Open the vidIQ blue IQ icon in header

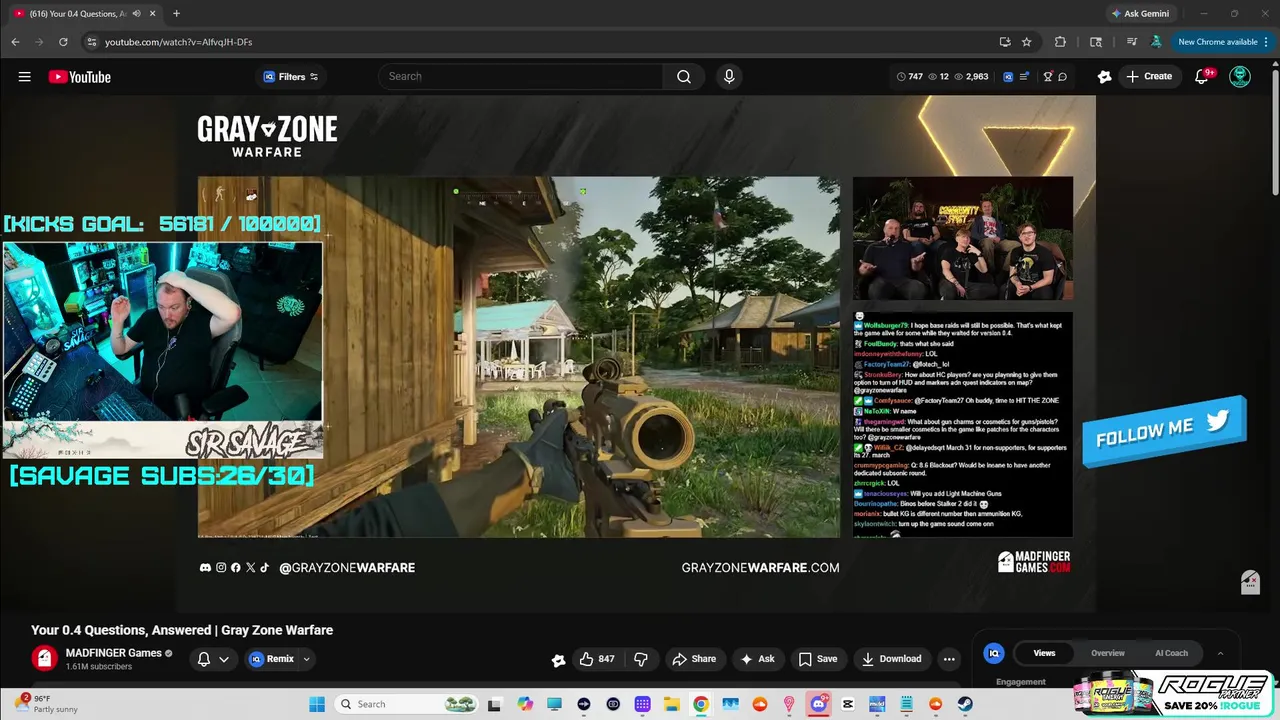[x=1008, y=77]
